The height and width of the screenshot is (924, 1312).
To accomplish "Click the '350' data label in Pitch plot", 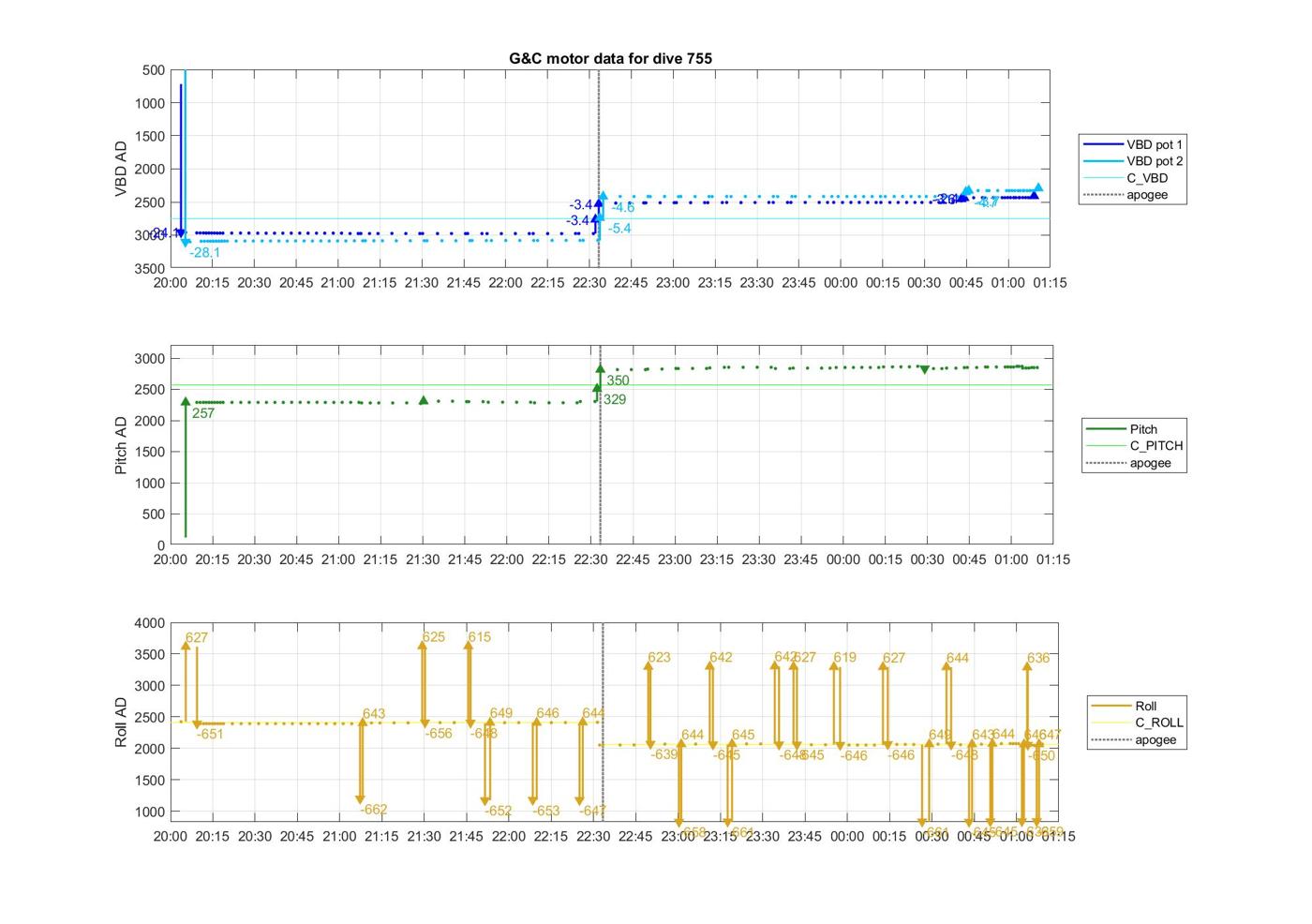I will pos(618,380).
